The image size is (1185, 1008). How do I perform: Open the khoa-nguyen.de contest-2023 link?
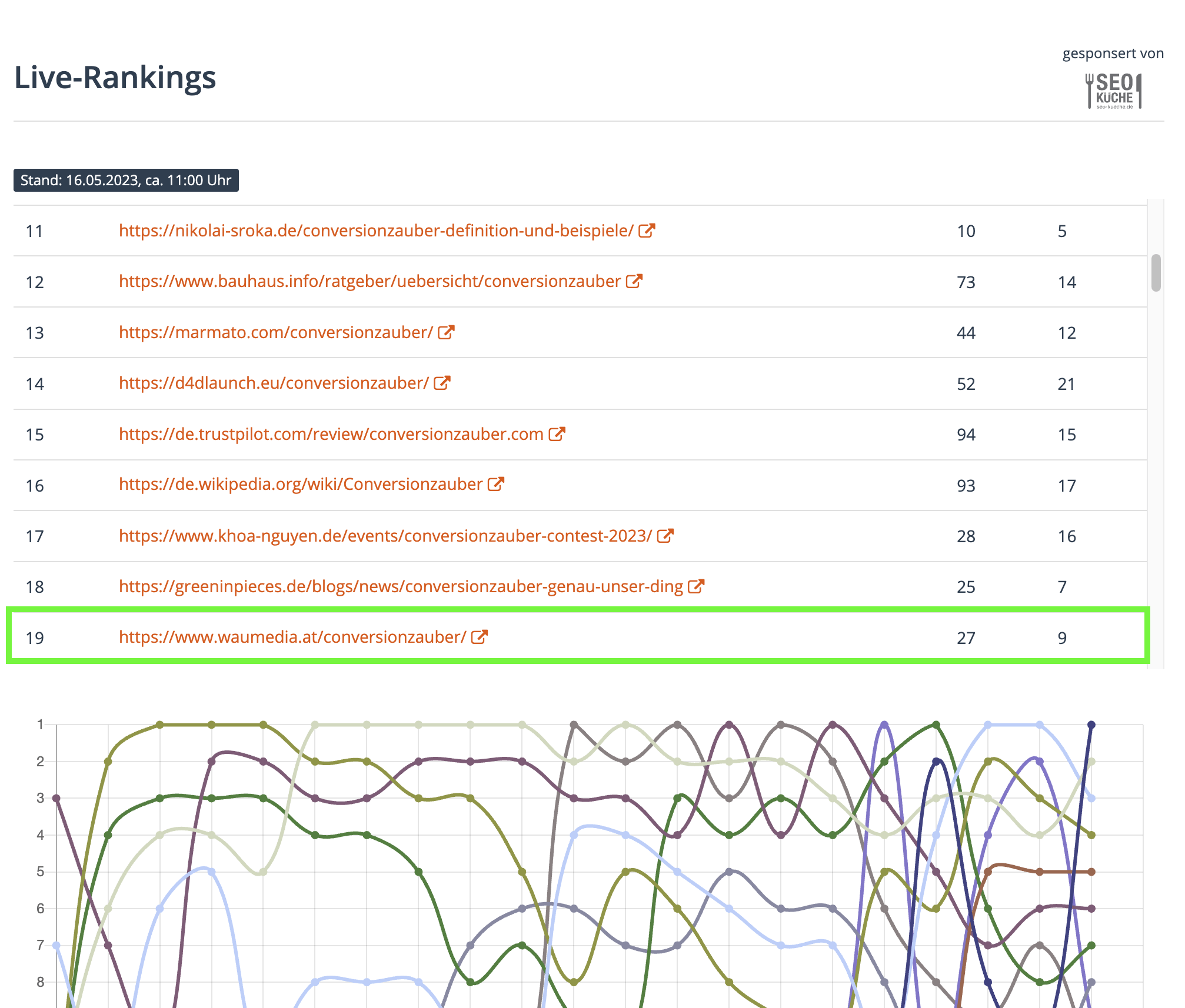pyautogui.click(x=385, y=536)
